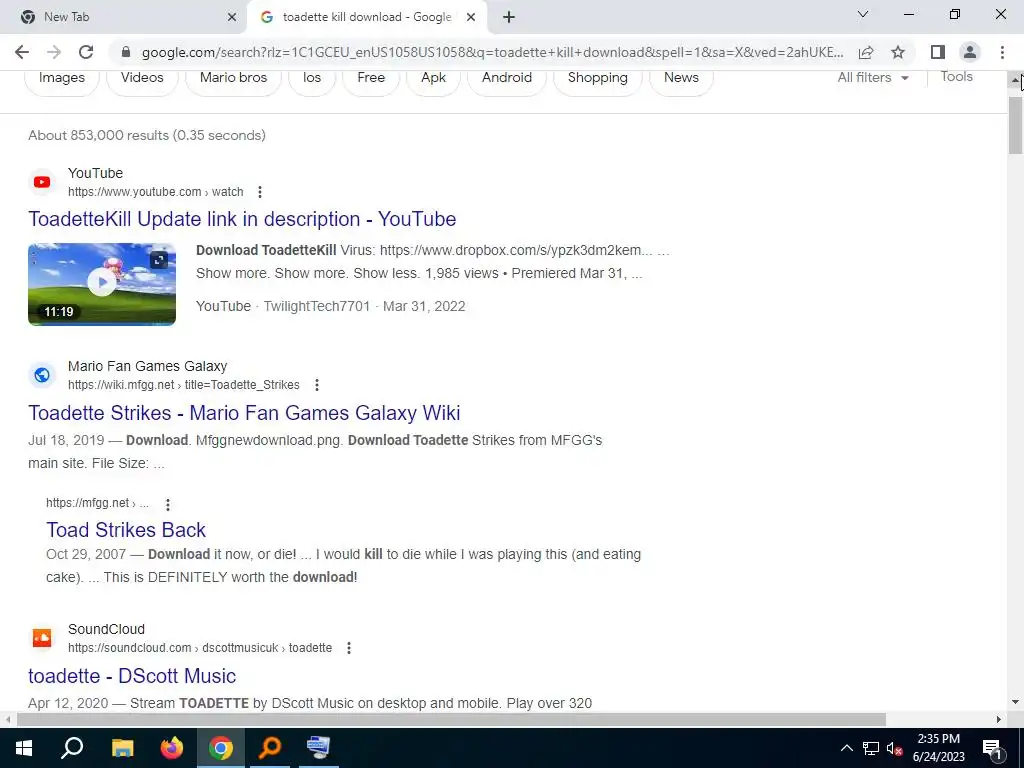
Task: Open the taskbar clock and date
Action: point(939,748)
